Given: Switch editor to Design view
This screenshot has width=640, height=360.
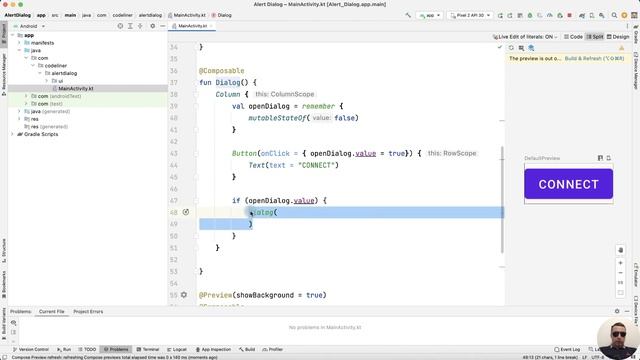Looking at the screenshot, I should click(x=618, y=37).
